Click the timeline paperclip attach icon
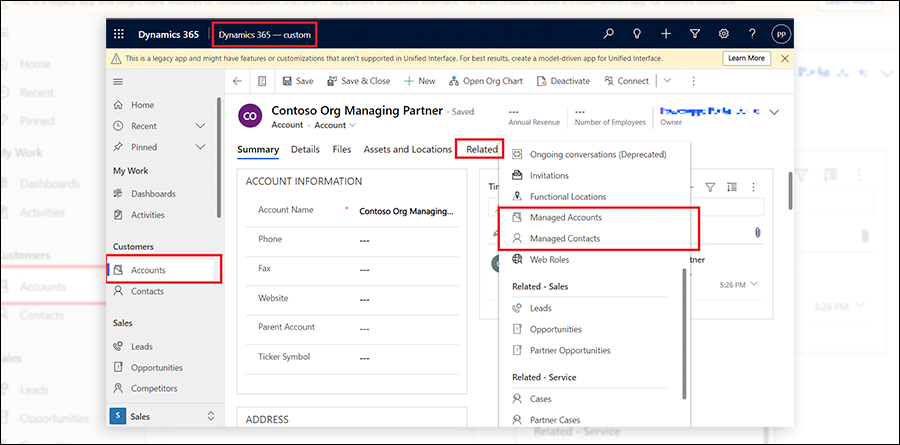900x445 pixels. click(757, 233)
